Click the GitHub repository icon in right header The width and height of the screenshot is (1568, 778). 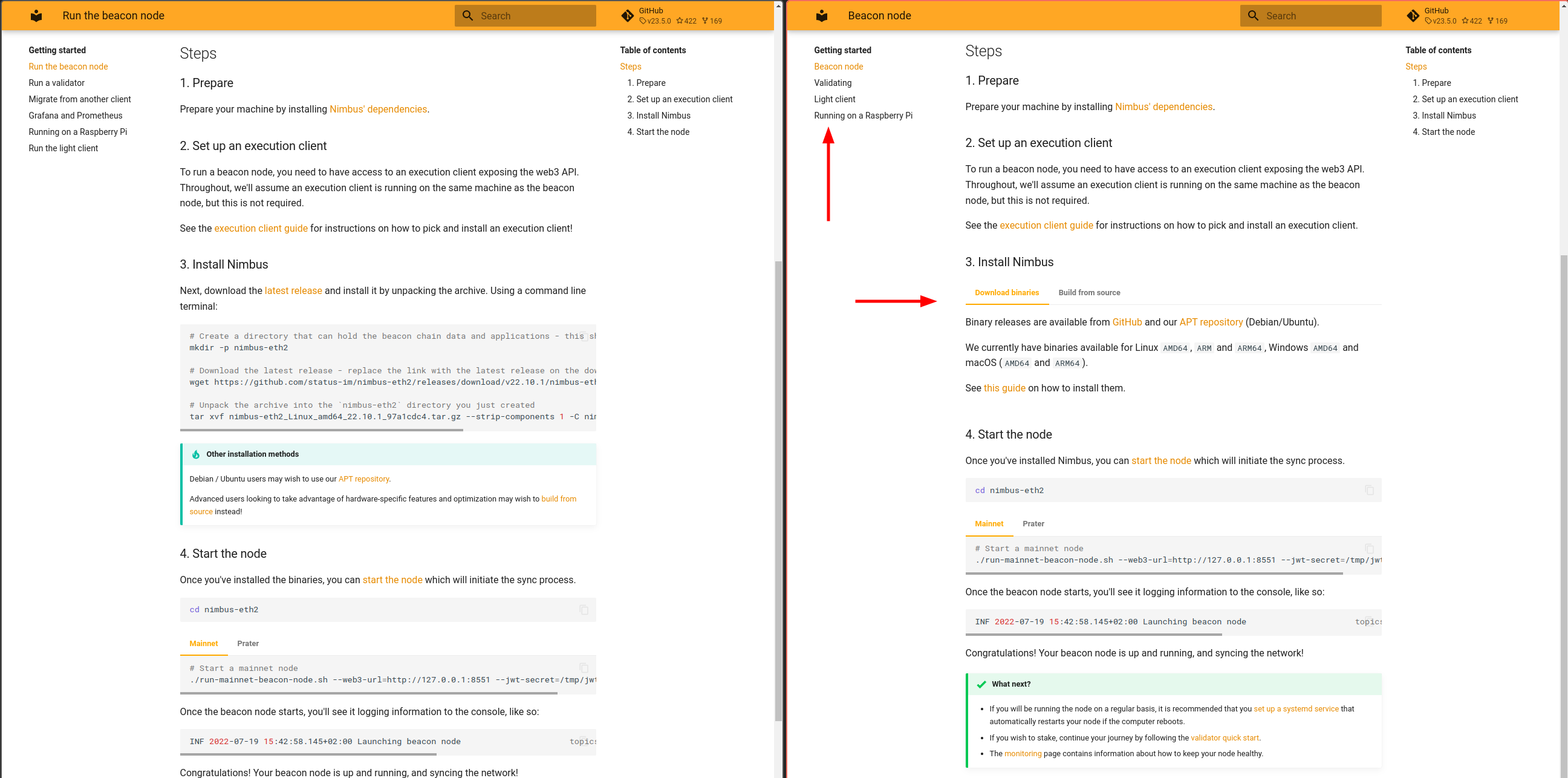point(1413,16)
